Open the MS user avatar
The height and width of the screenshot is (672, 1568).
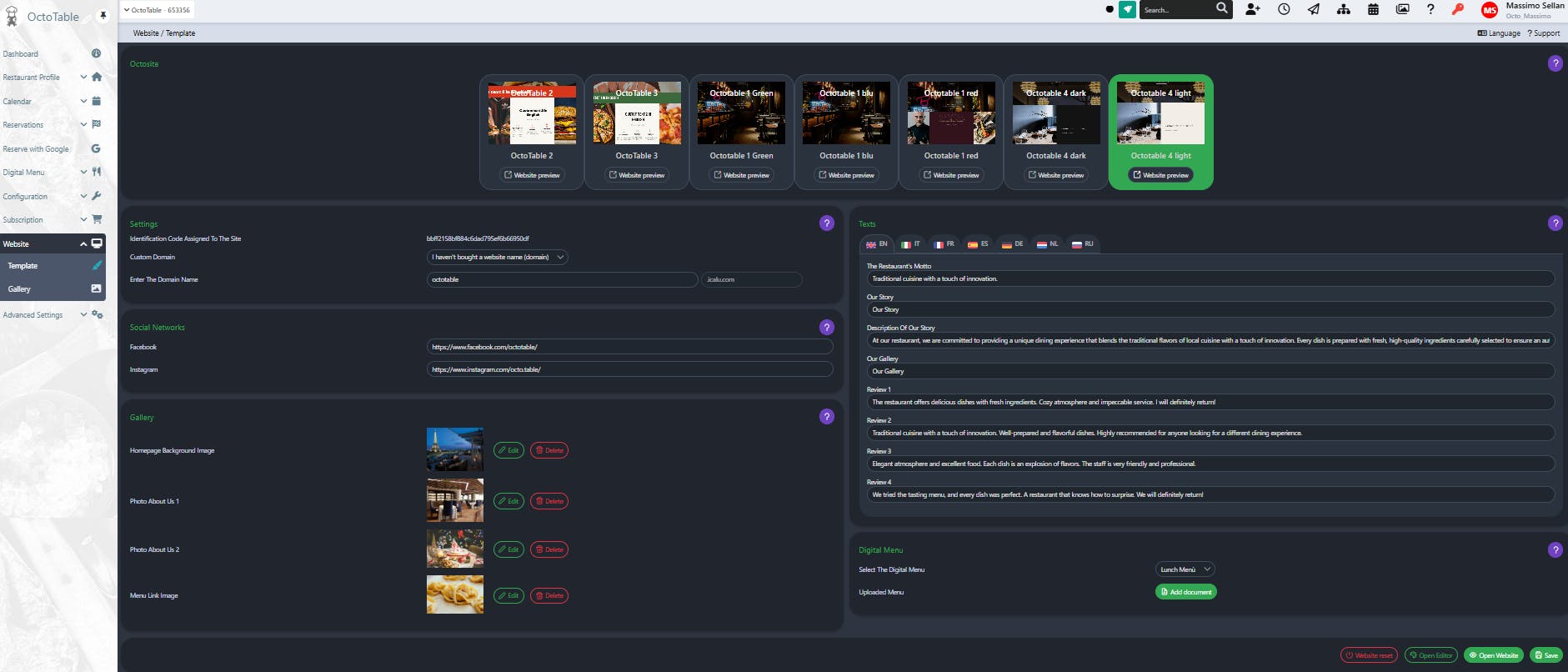coord(1490,10)
